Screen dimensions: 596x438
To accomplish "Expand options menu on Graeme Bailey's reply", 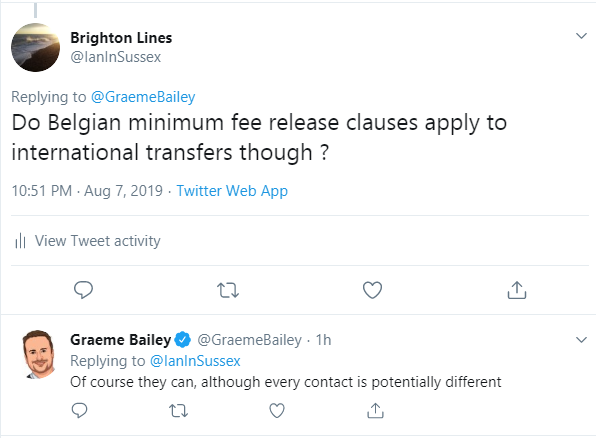I will click(x=581, y=340).
